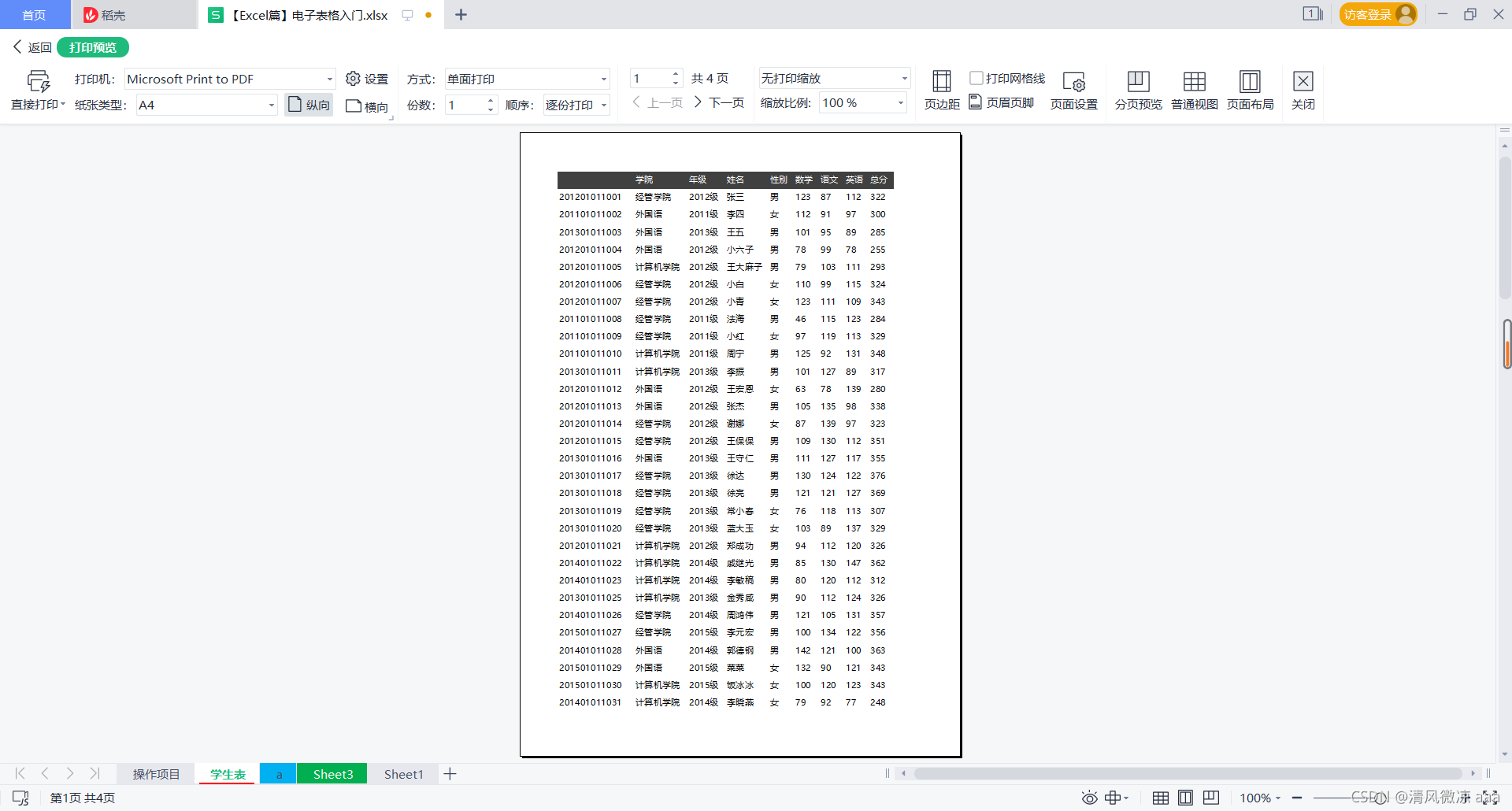Select page break view in status bar
This screenshot has height=811, width=1512.
point(1211,798)
